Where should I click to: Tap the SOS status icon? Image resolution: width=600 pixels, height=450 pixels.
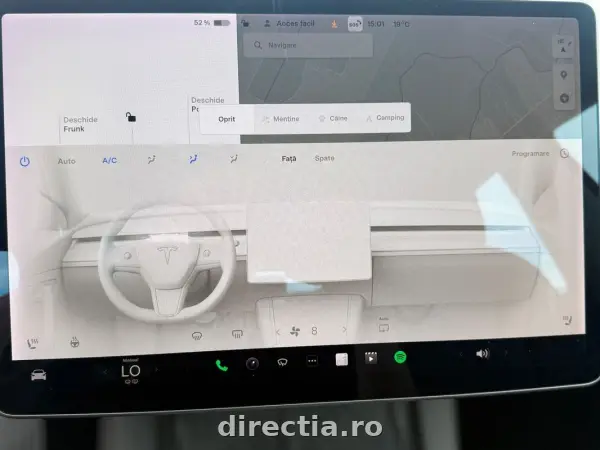(355, 24)
